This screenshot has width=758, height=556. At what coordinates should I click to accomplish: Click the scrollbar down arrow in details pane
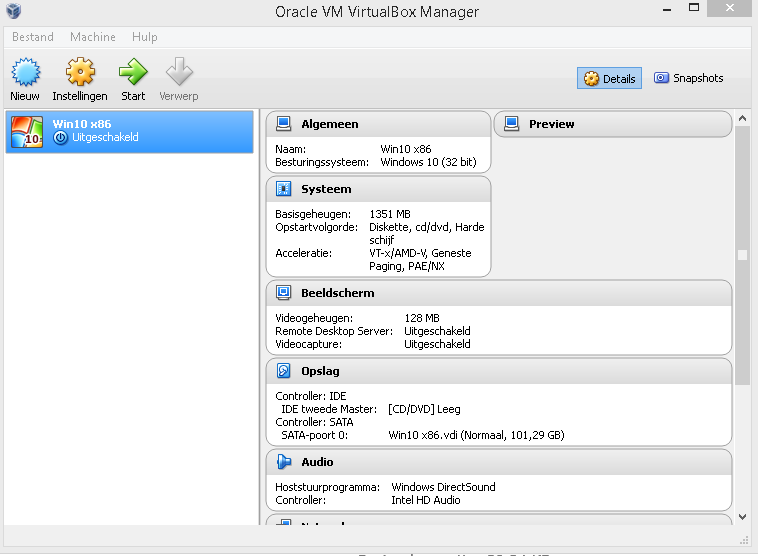click(742, 517)
